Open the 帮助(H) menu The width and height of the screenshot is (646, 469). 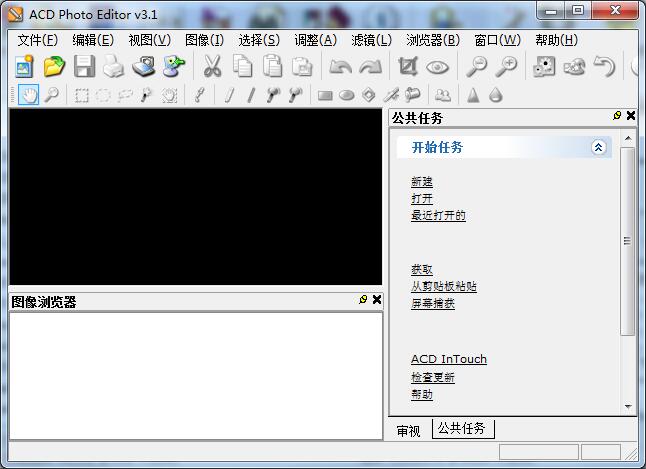557,40
